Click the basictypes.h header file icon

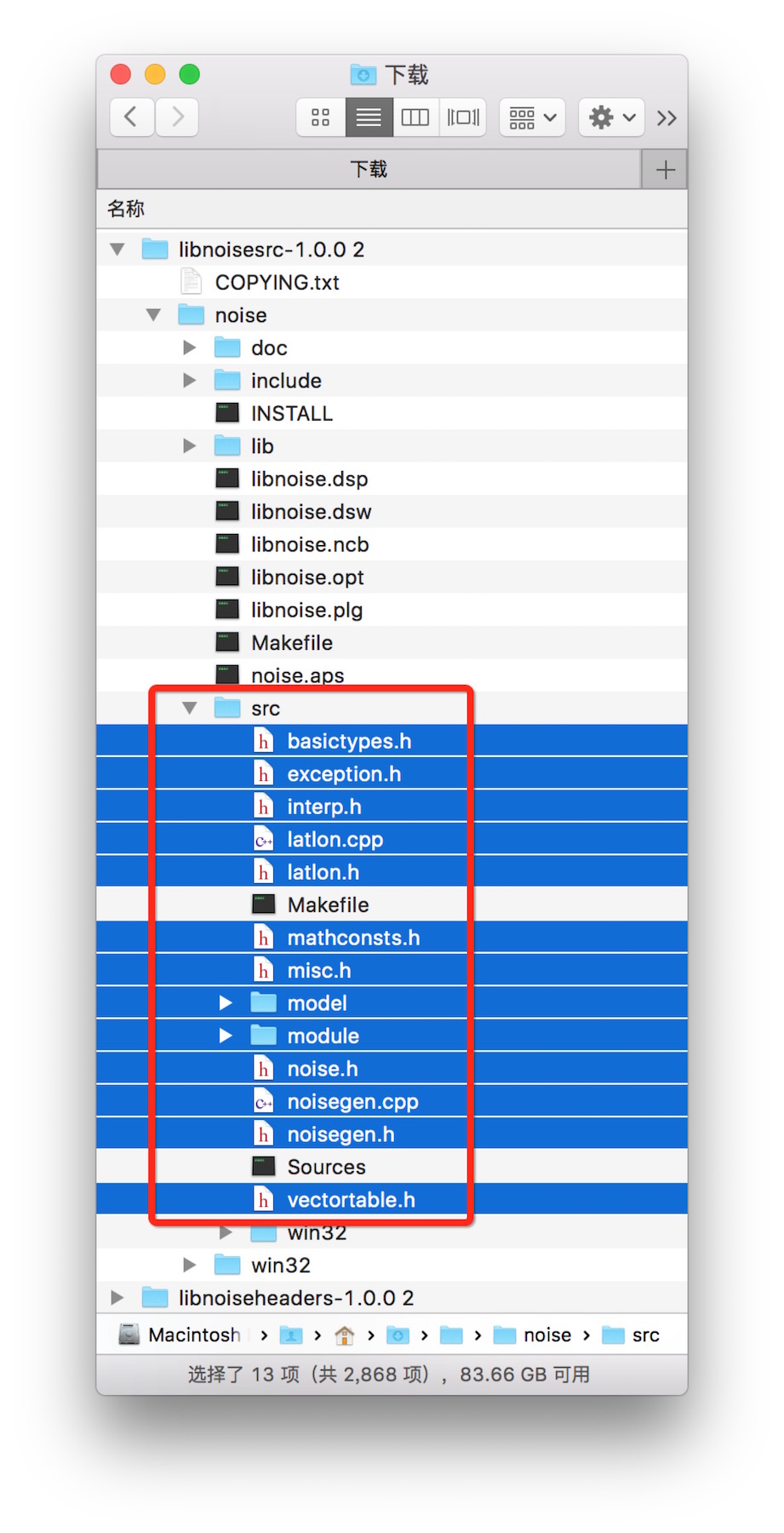[x=264, y=741]
